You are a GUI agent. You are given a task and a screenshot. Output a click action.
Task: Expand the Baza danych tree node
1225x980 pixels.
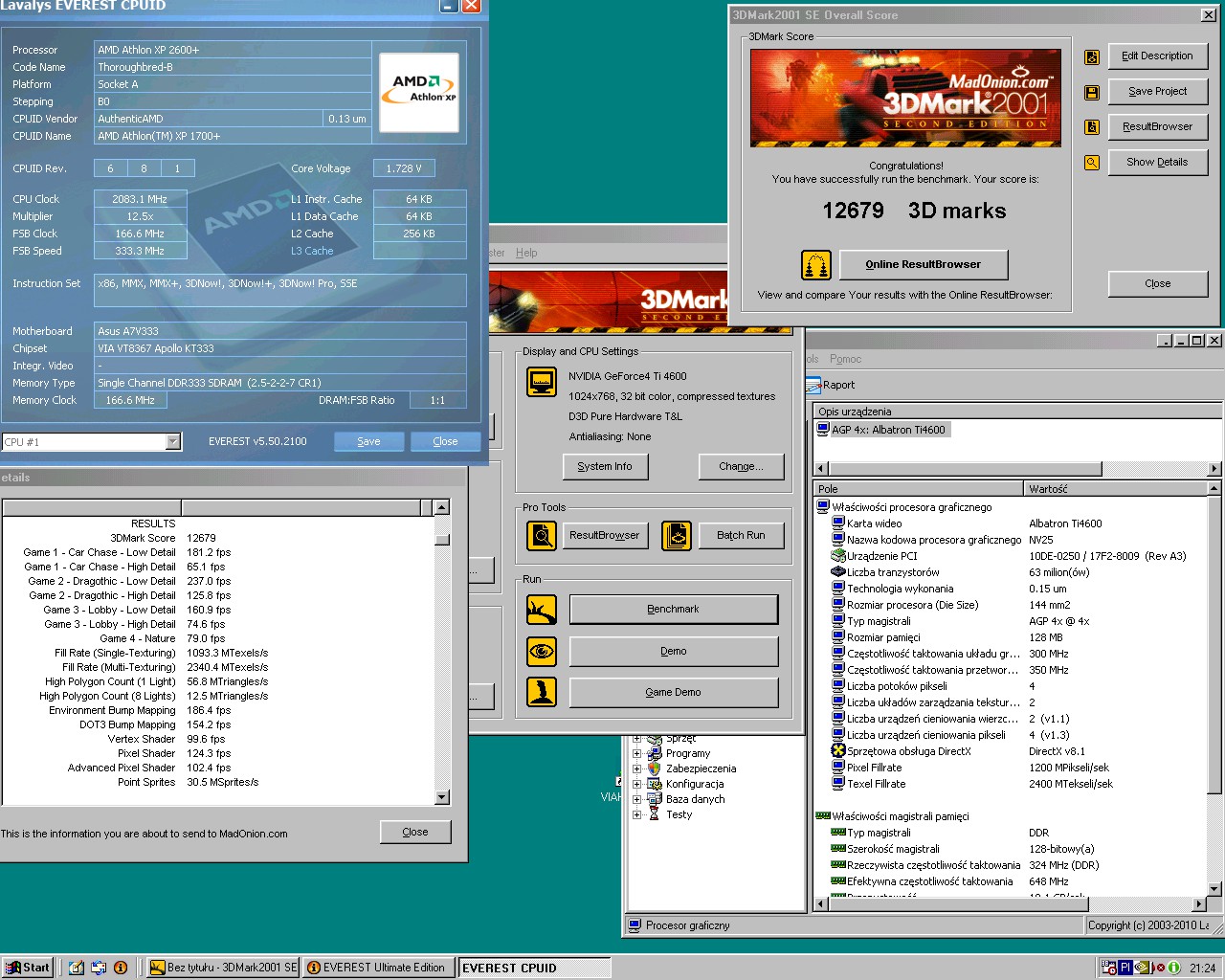click(636, 799)
